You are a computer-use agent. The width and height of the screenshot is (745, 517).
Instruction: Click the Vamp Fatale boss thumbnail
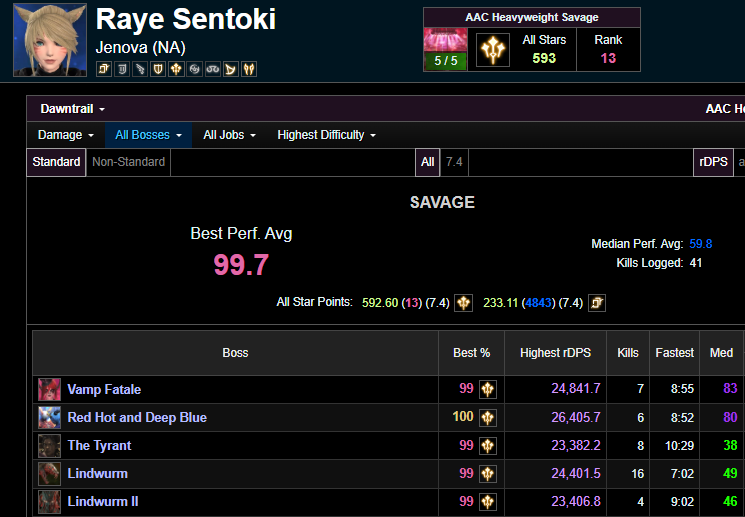pyautogui.click(x=49, y=389)
